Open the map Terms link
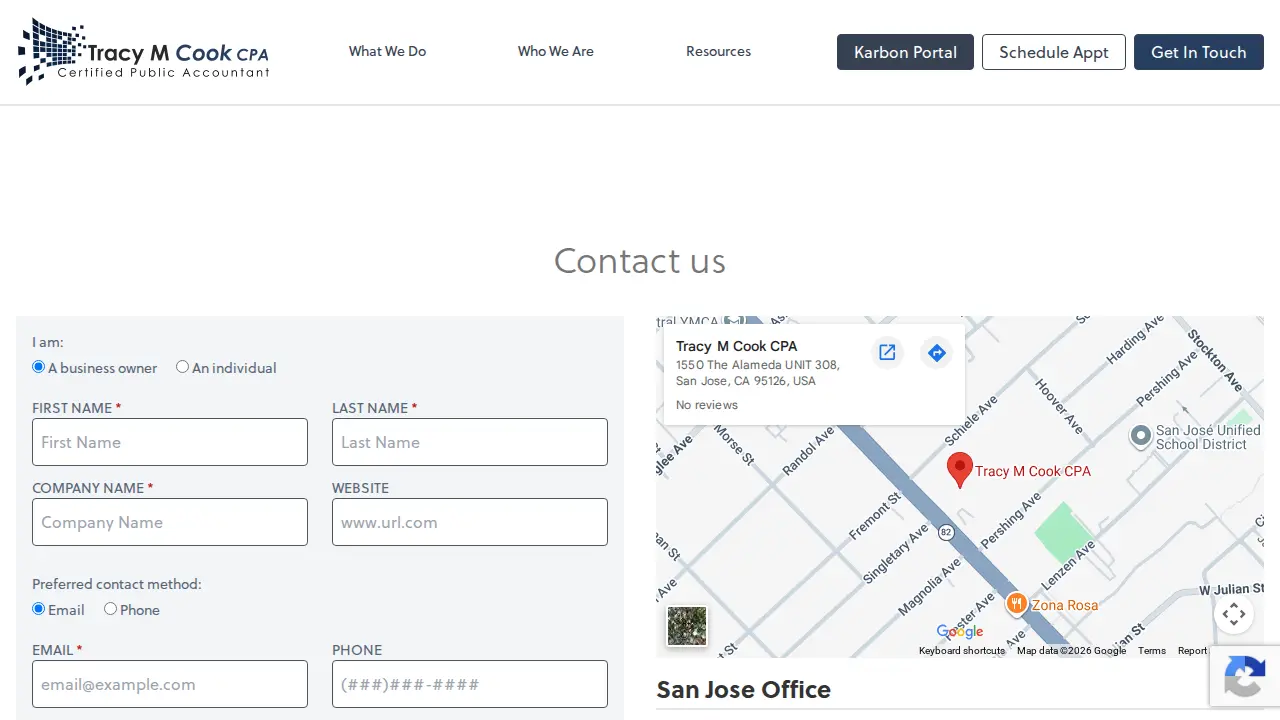1280x720 pixels. (x=1152, y=651)
